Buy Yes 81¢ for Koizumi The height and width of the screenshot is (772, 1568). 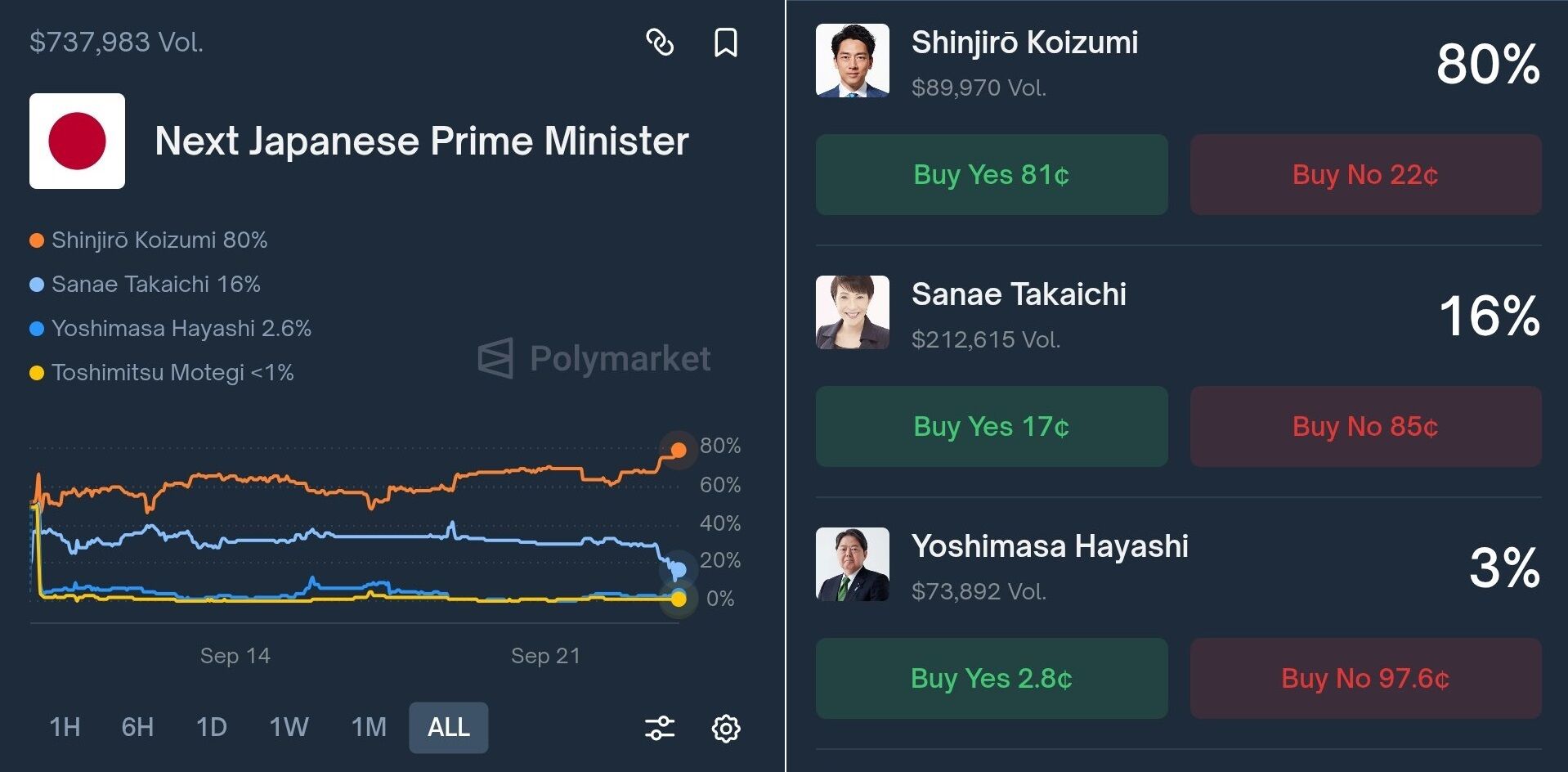tap(991, 175)
